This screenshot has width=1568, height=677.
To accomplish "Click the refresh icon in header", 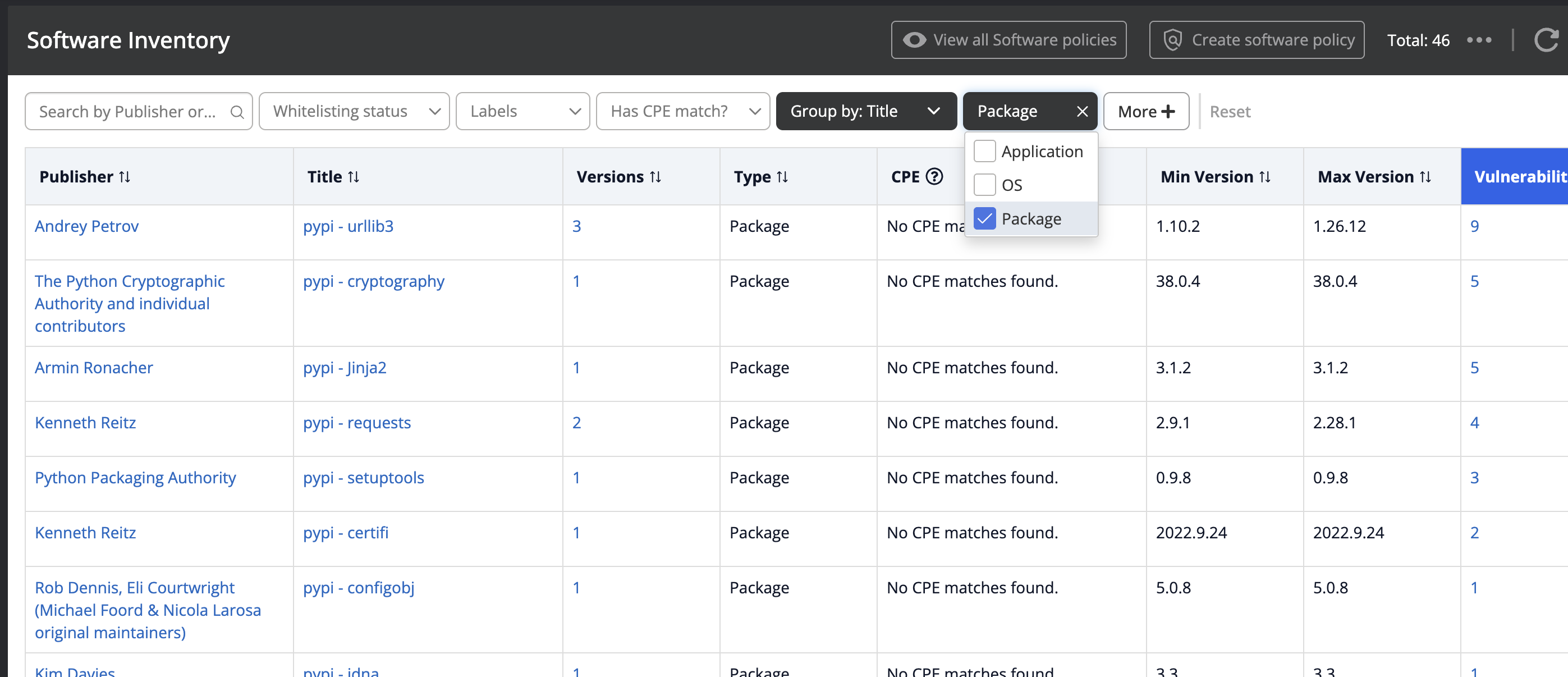I will pos(1546,40).
